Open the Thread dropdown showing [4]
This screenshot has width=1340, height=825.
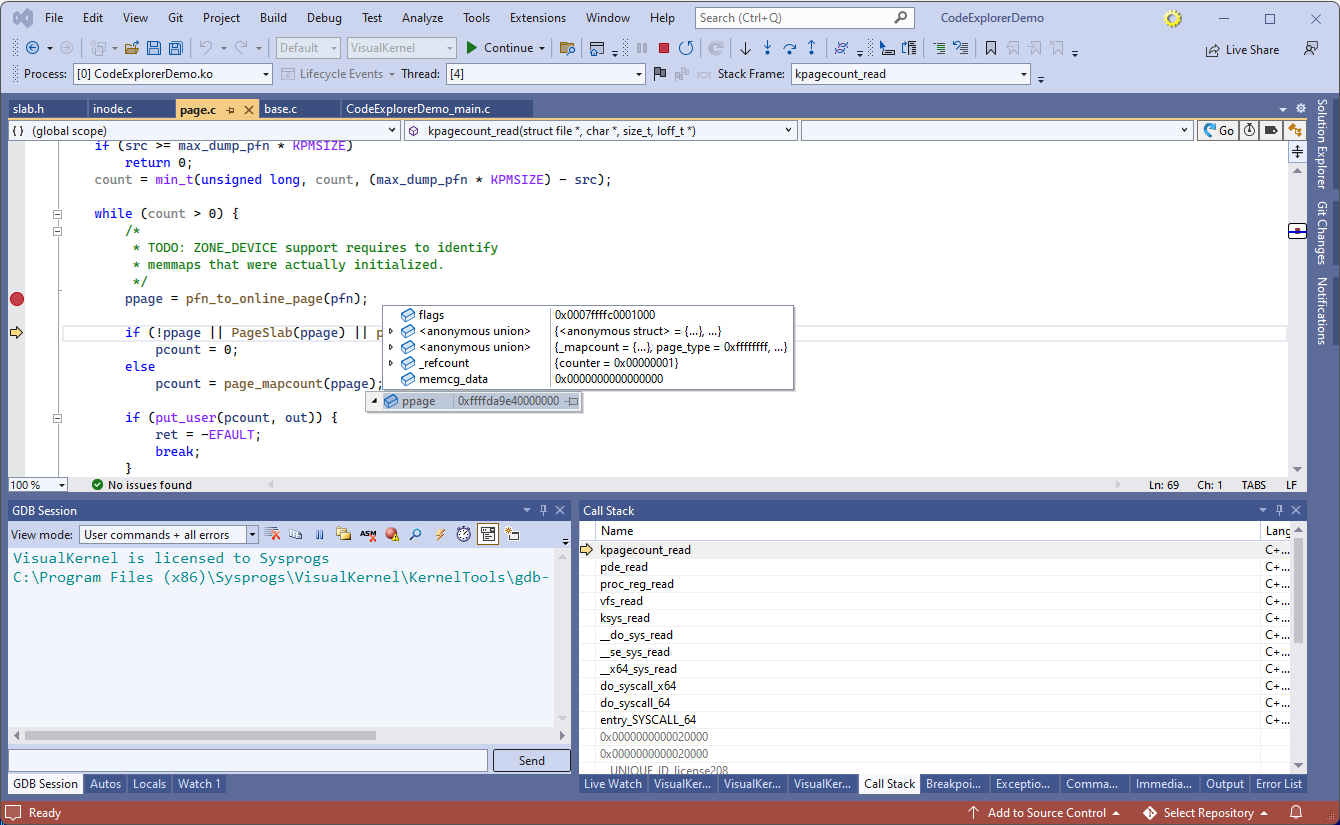click(x=545, y=74)
